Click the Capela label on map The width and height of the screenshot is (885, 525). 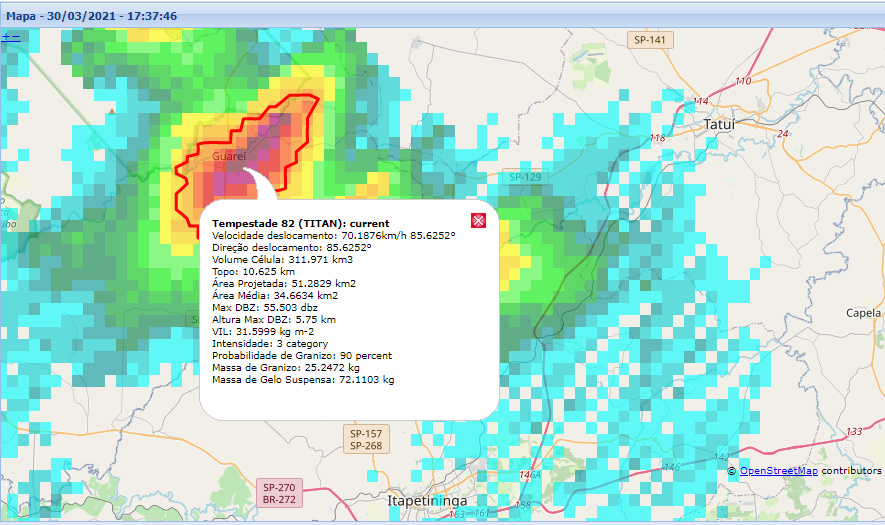pyautogui.click(x=863, y=312)
